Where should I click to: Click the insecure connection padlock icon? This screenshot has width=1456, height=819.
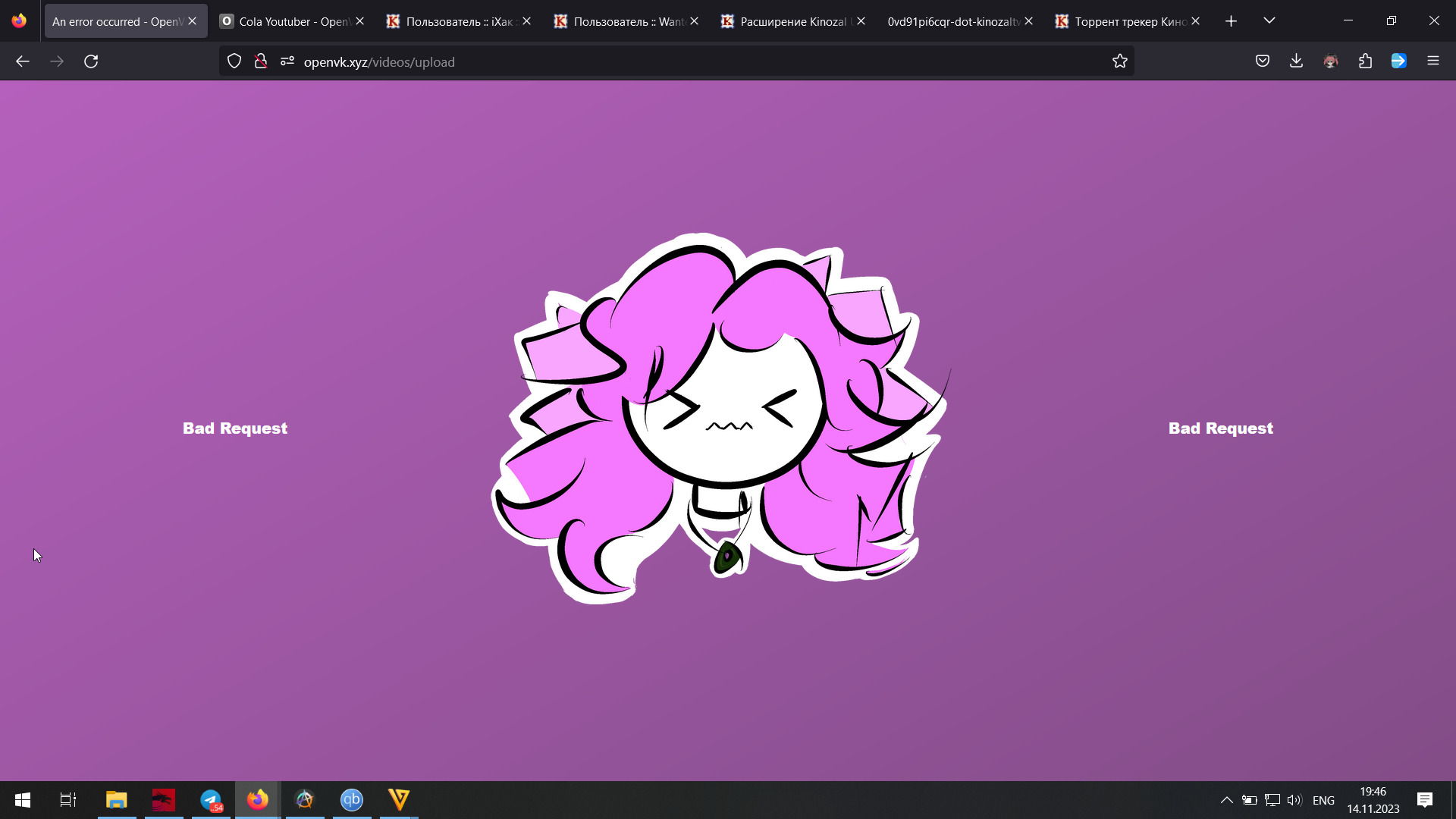click(x=261, y=61)
